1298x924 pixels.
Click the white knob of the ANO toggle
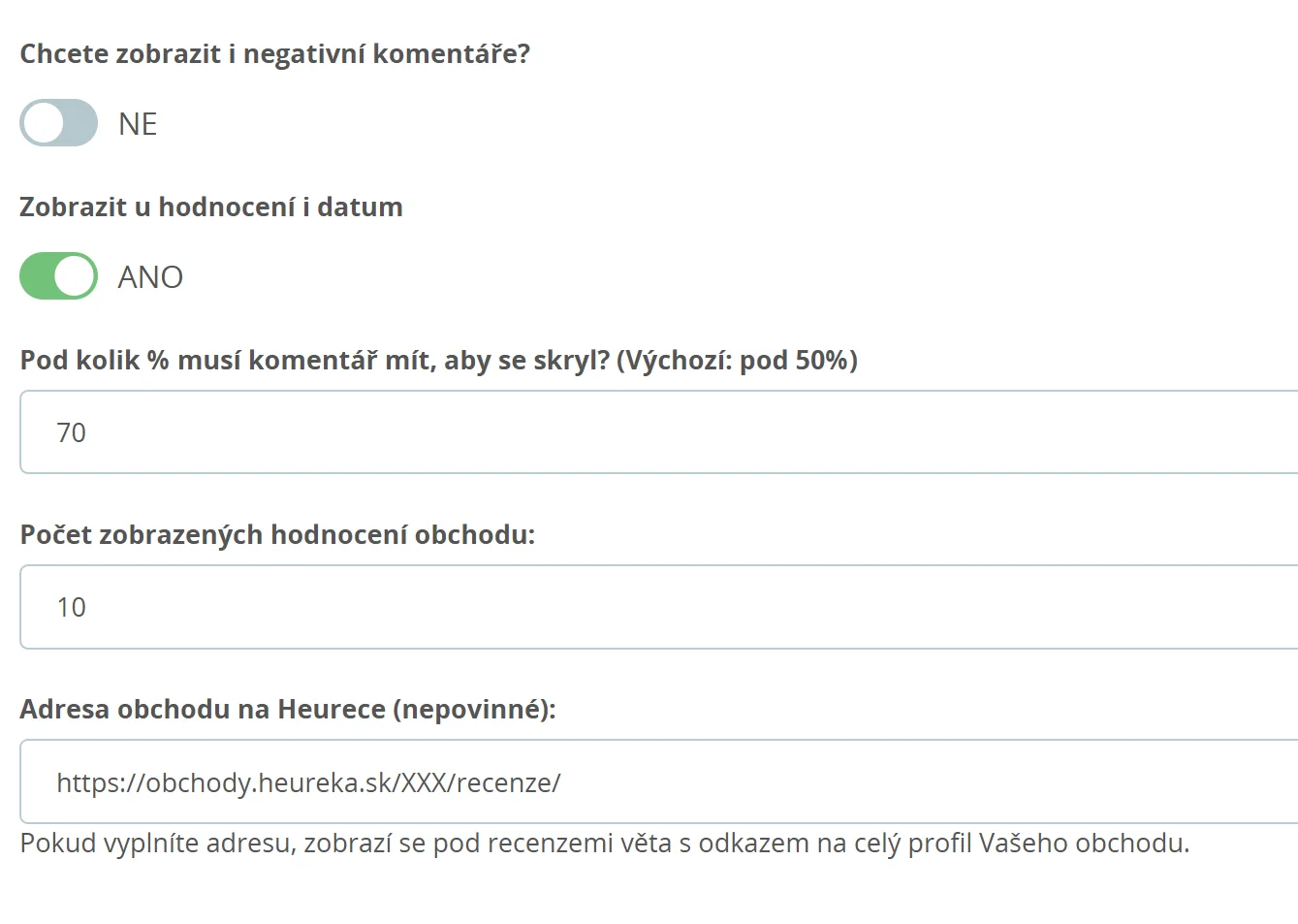click(x=75, y=276)
